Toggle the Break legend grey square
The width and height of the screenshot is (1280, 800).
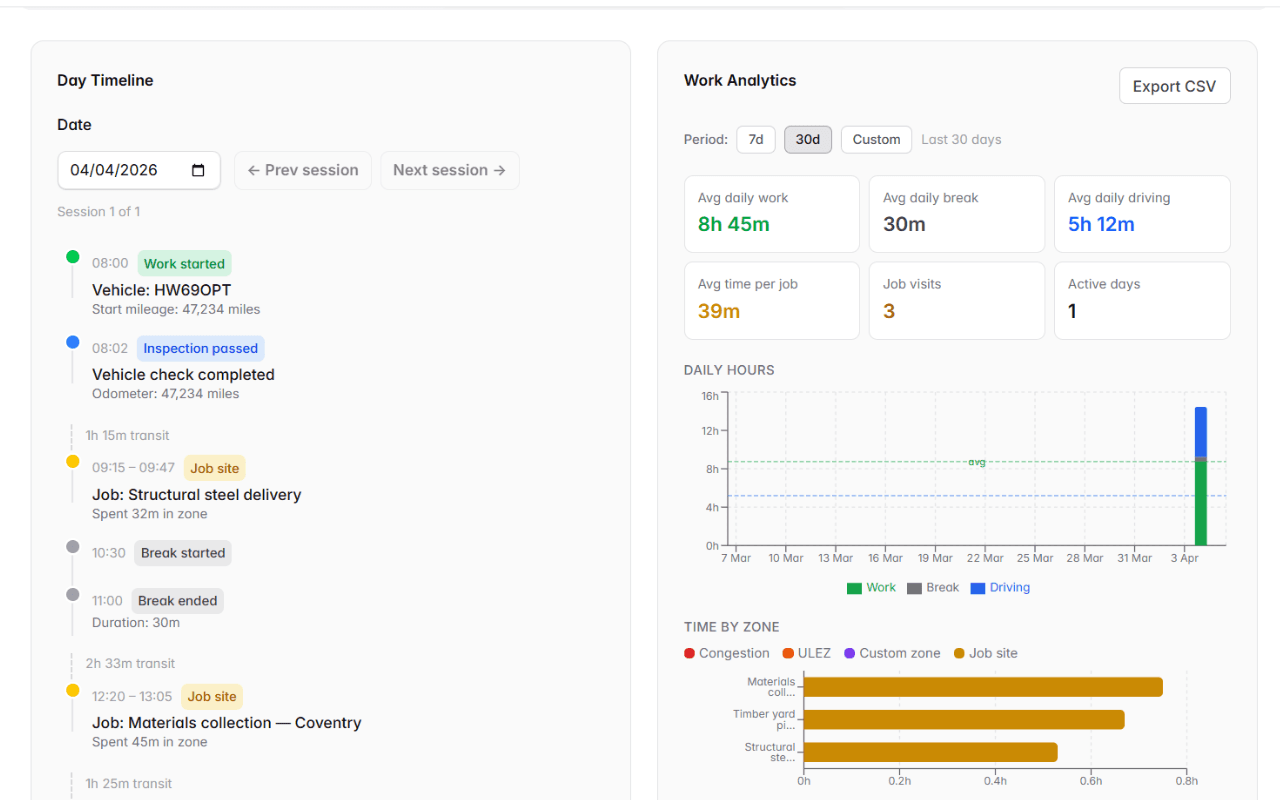914,588
